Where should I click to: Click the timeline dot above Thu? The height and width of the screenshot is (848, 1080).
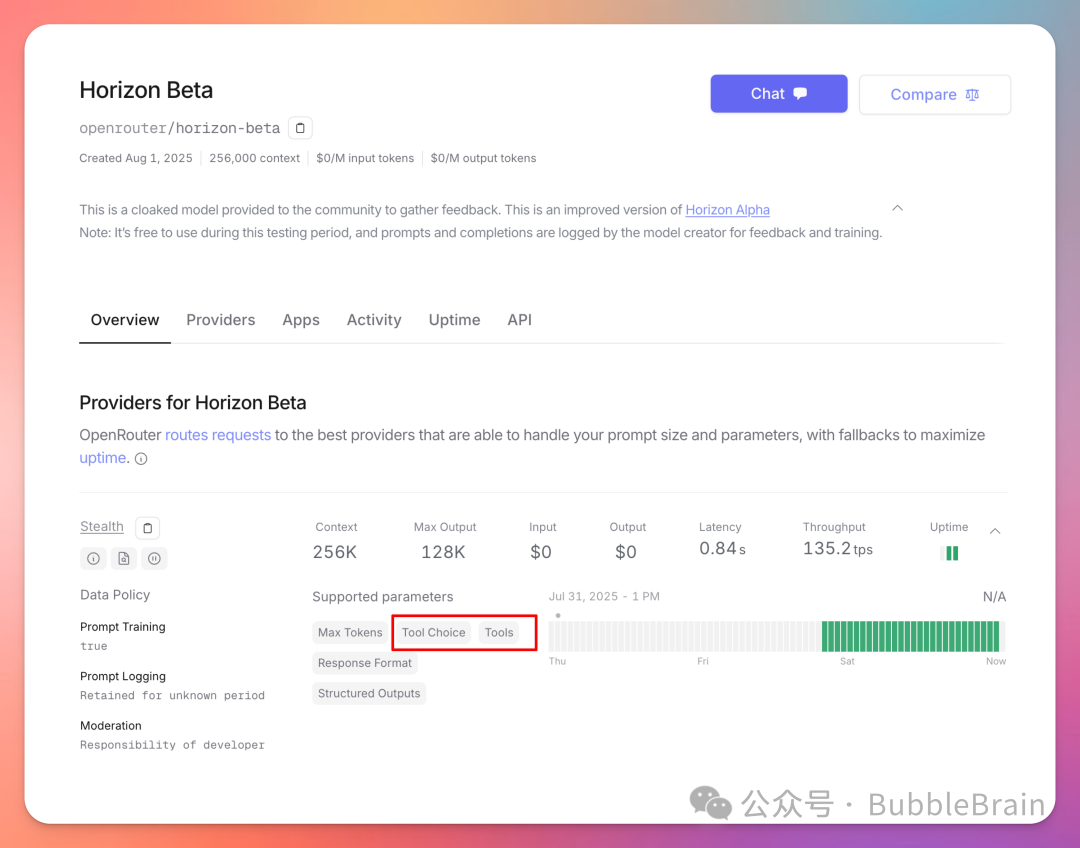click(558, 615)
